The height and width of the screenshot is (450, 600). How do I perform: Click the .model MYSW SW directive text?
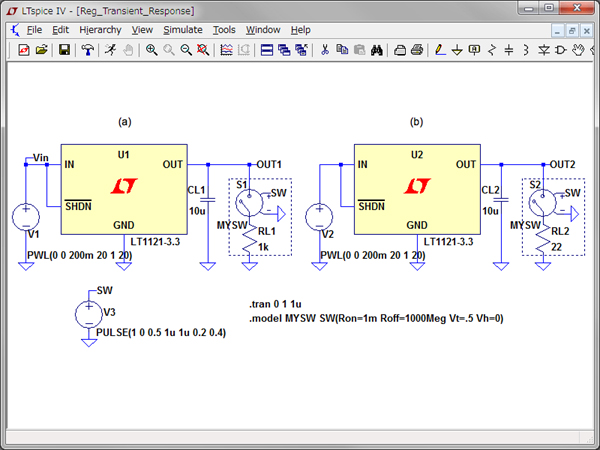(378, 318)
